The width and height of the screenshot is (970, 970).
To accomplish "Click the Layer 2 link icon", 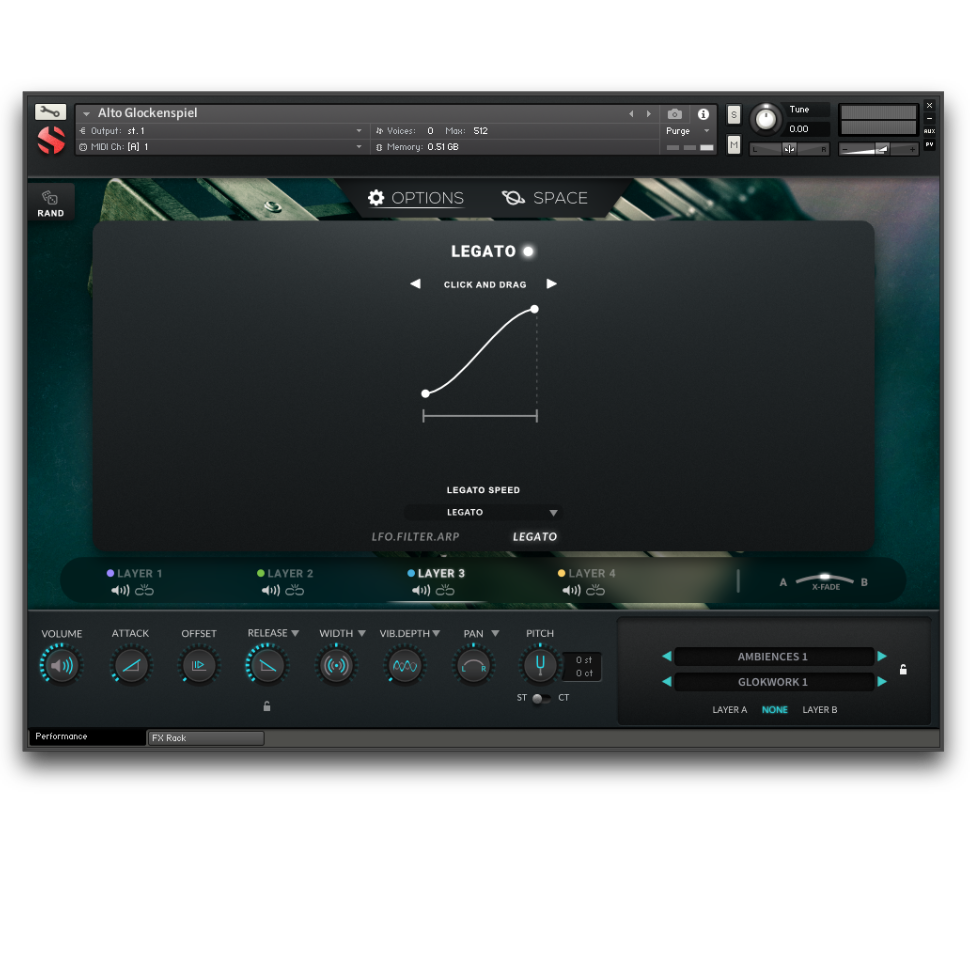I will pyautogui.click(x=294, y=590).
